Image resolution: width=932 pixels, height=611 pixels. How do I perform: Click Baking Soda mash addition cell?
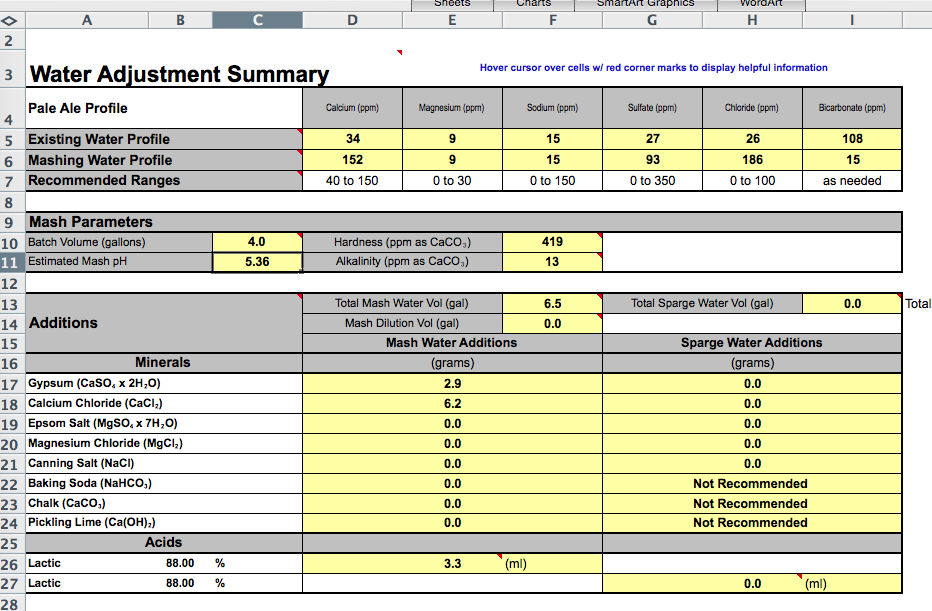pyautogui.click(x=452, y=484)
